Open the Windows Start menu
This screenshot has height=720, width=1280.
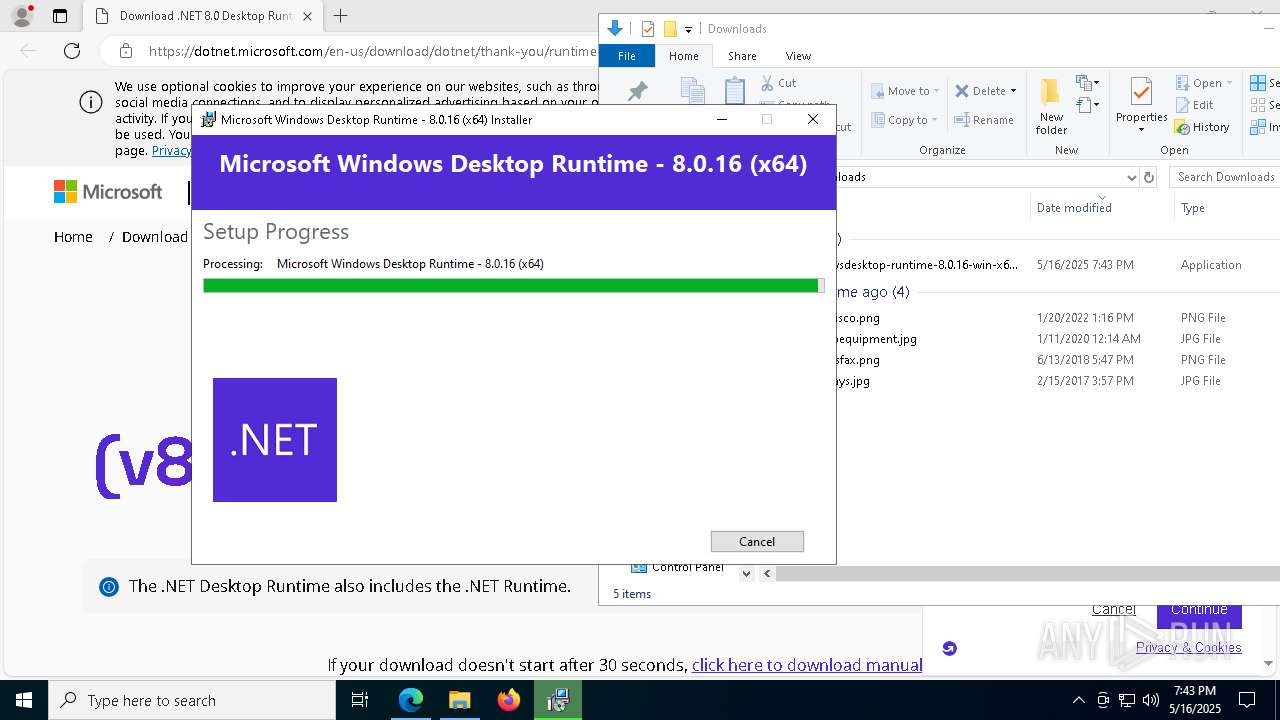pyautogui.click(x=24, y=700)
